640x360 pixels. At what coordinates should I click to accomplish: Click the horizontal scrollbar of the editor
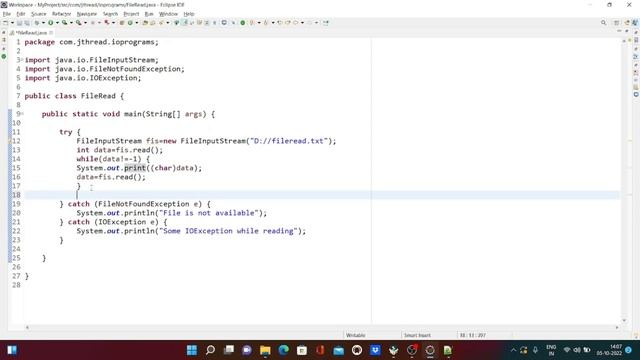click(x=322, y=327)
